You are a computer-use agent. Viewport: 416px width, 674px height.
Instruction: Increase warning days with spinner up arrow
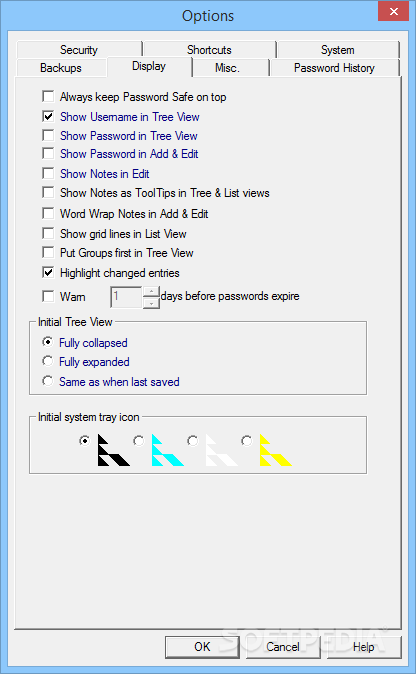point(151,292)
